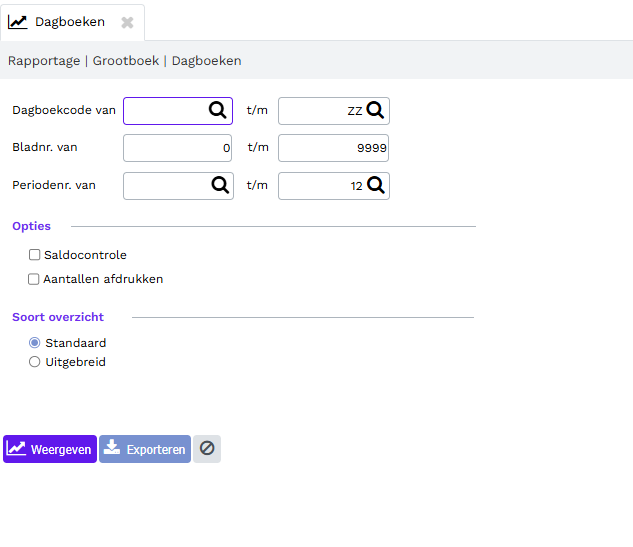Close the Dagboeken tab with X

tap(127, 22)
